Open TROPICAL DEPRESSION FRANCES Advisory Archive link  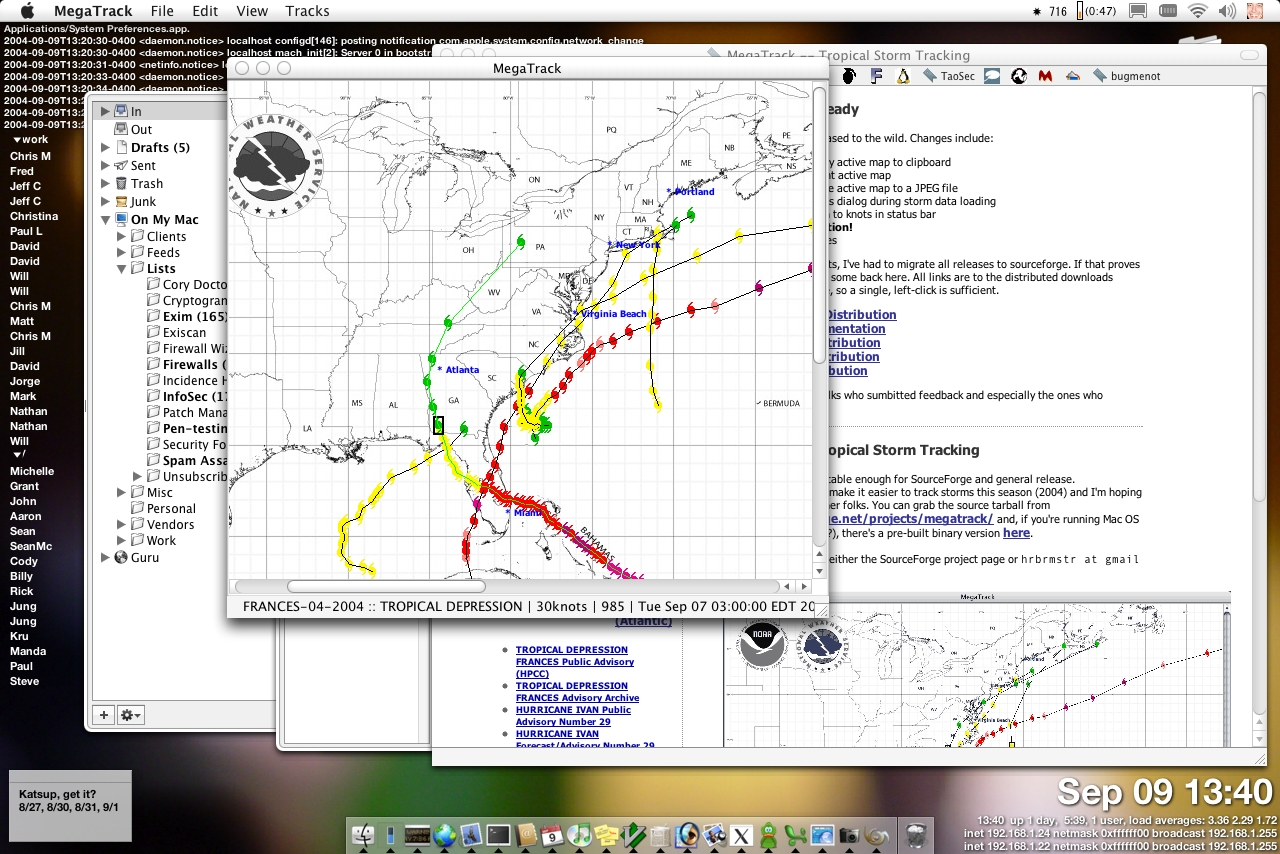point(577,691)
